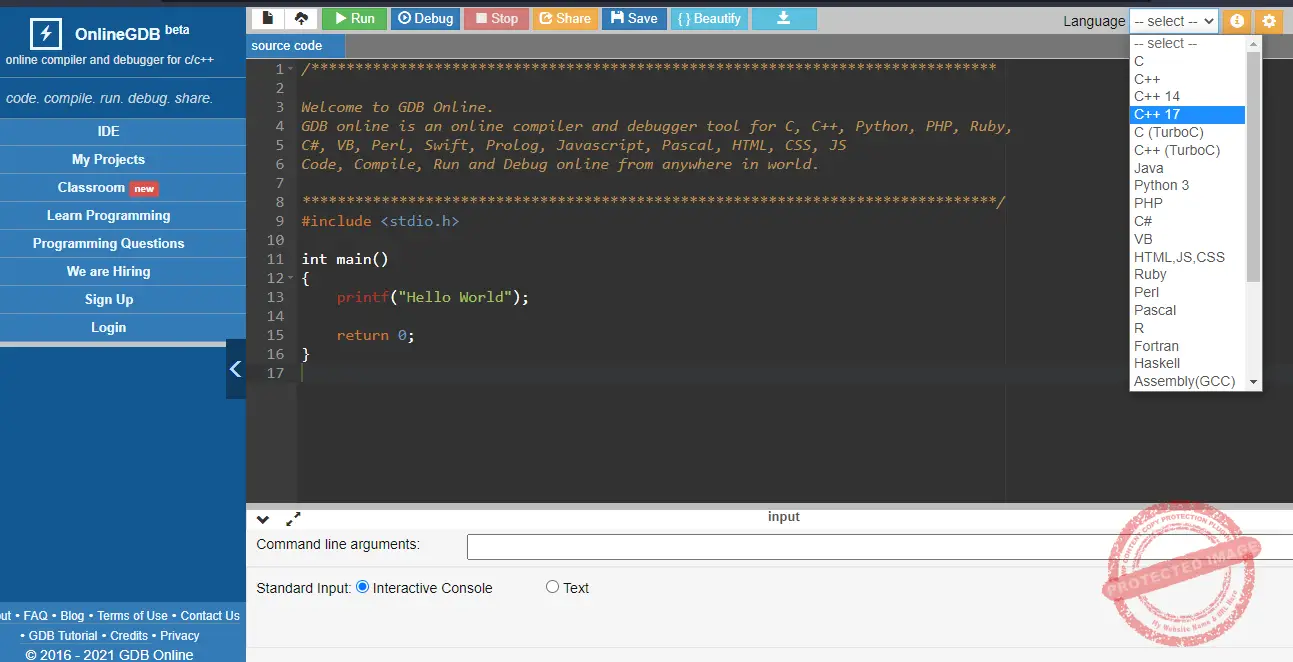
Task: Select Pascal language option
Action: tap(1188, 310)
